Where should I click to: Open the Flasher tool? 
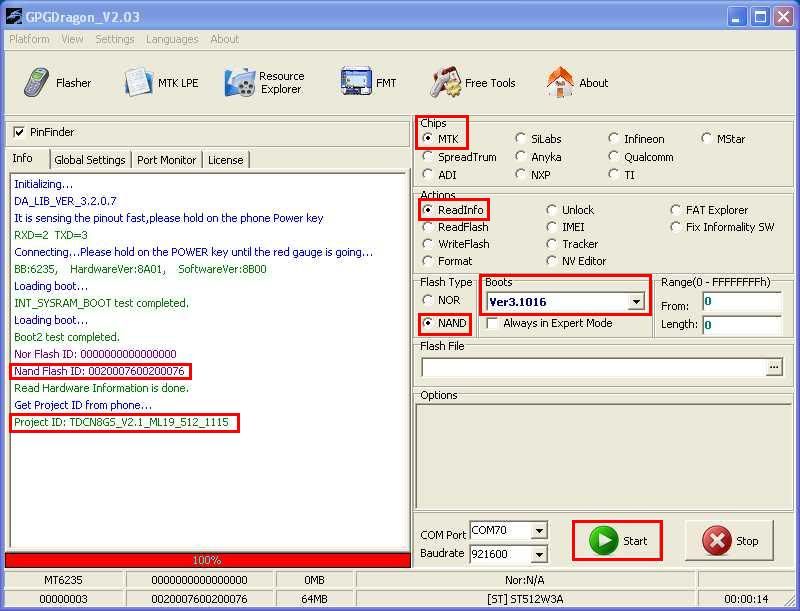click(x=57, y=83)
